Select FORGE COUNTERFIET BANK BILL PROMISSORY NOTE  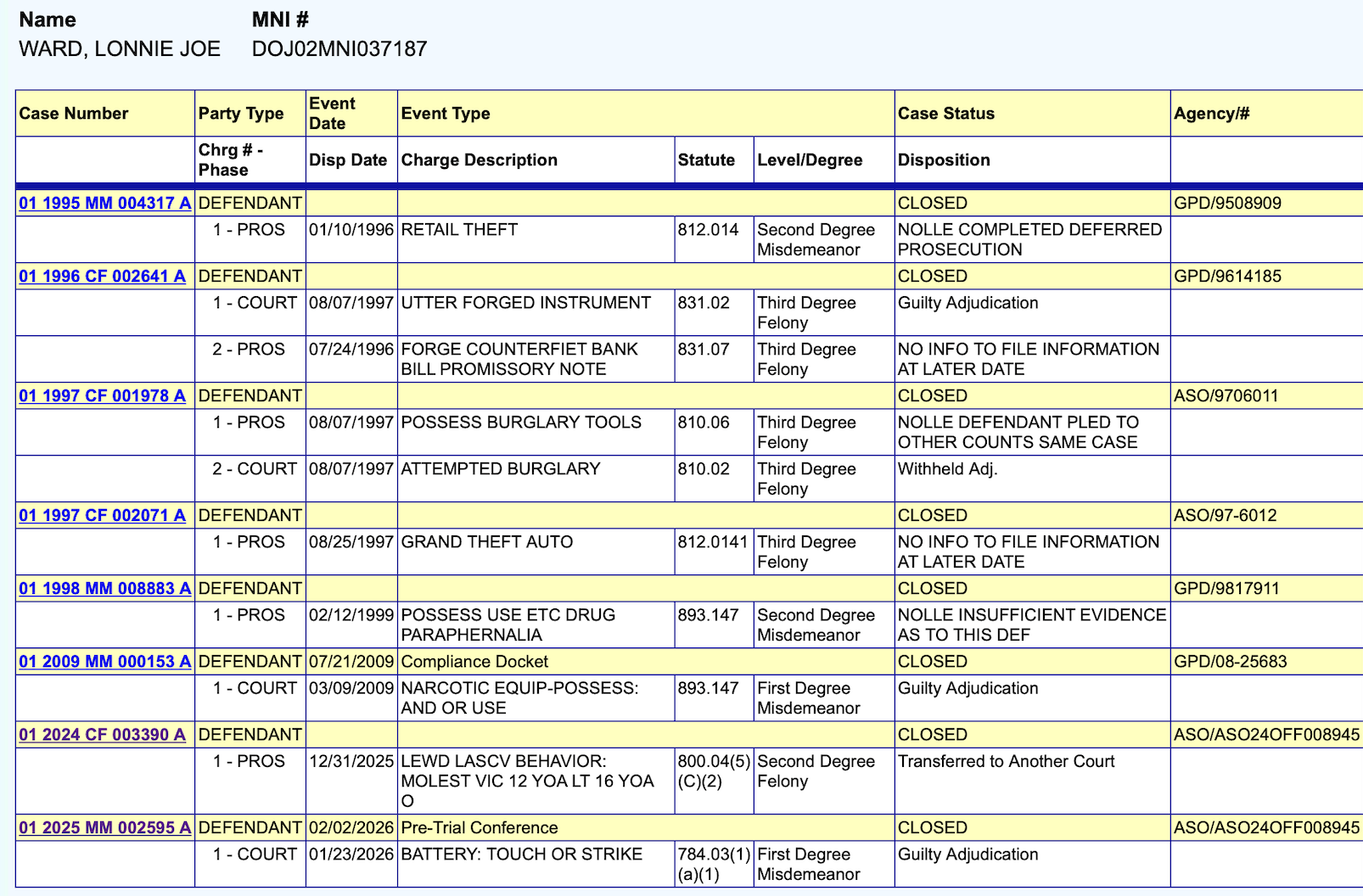[519, 359]
